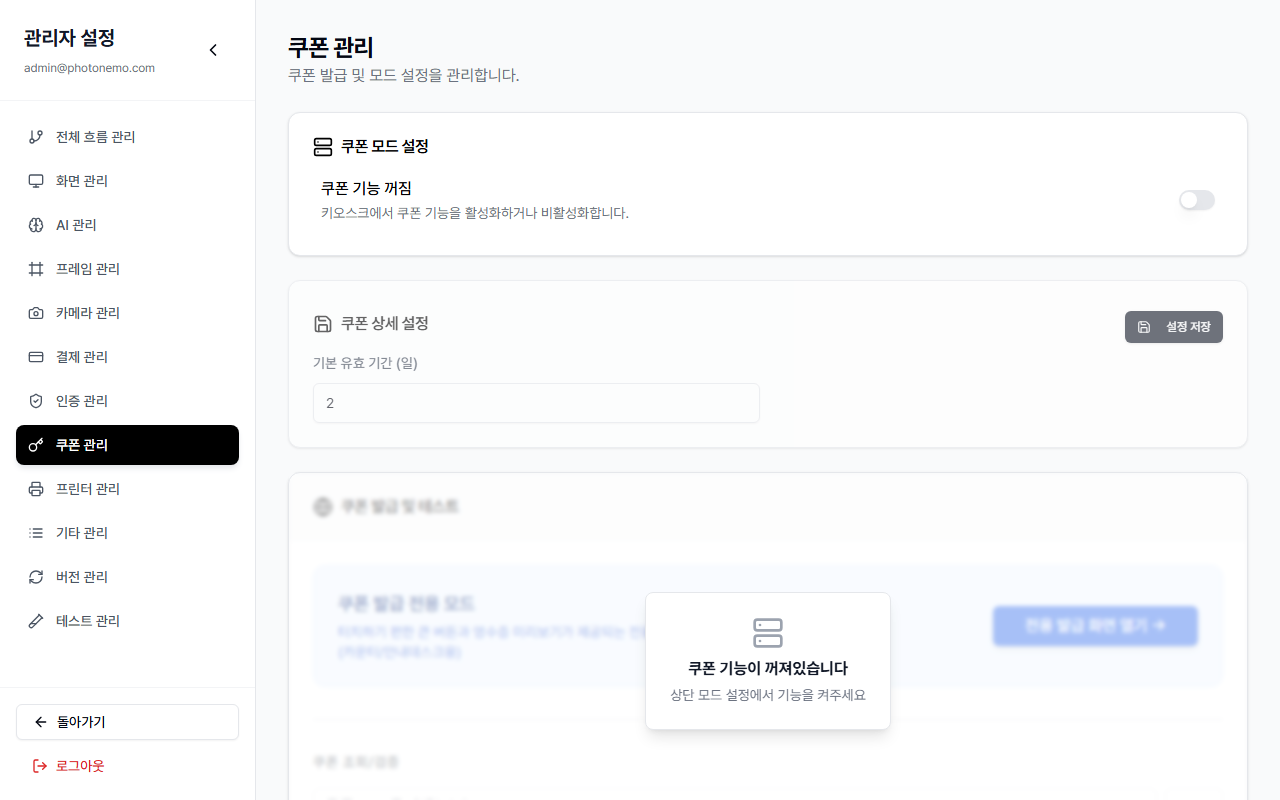1280x800 pixels.
Task: Enable the 쿠폰 기능 toggle switch
Action: click(1196, 200)
